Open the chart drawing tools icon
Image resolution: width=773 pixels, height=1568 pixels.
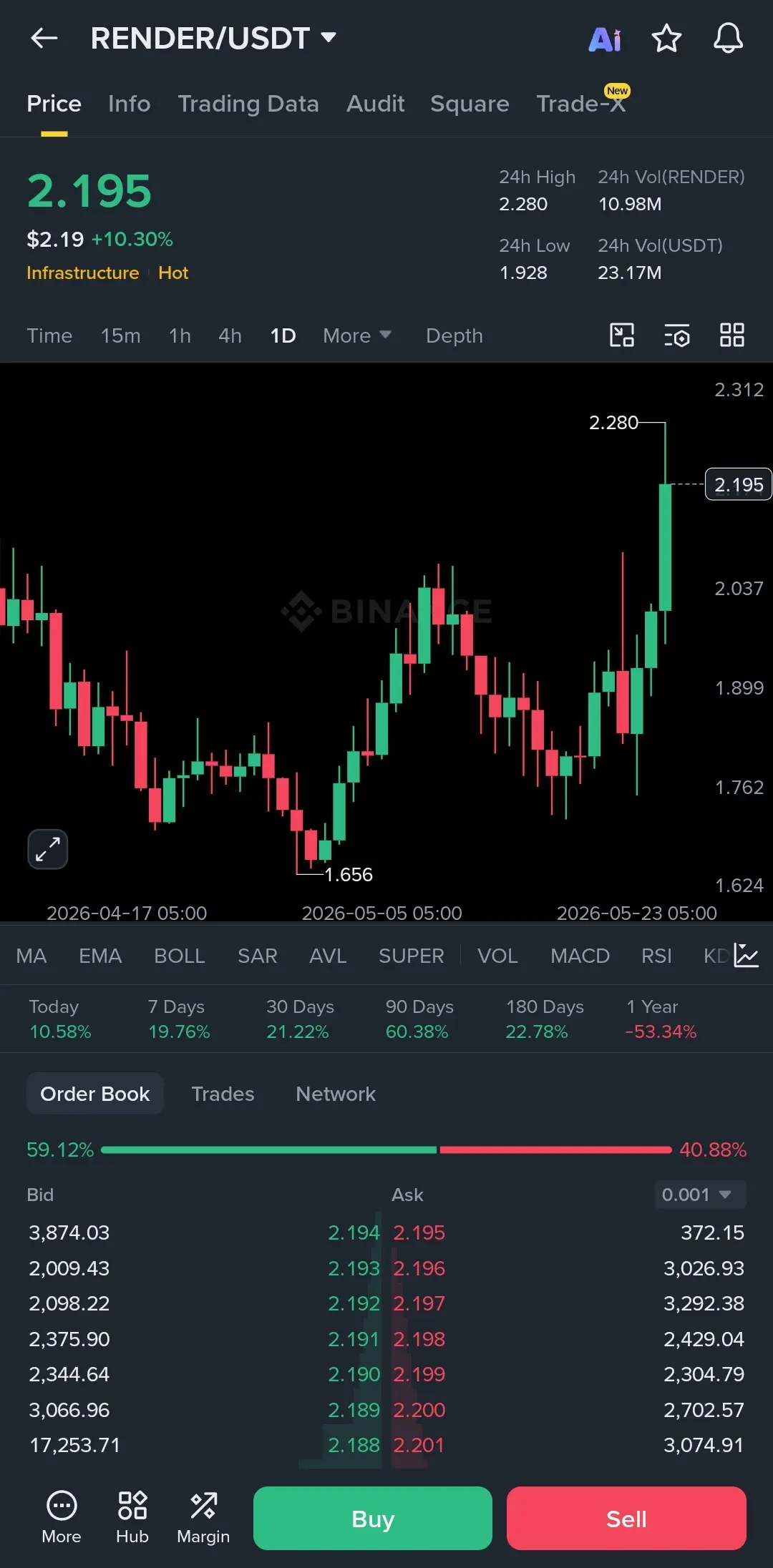pyautogui.click(x=622, y=335)
